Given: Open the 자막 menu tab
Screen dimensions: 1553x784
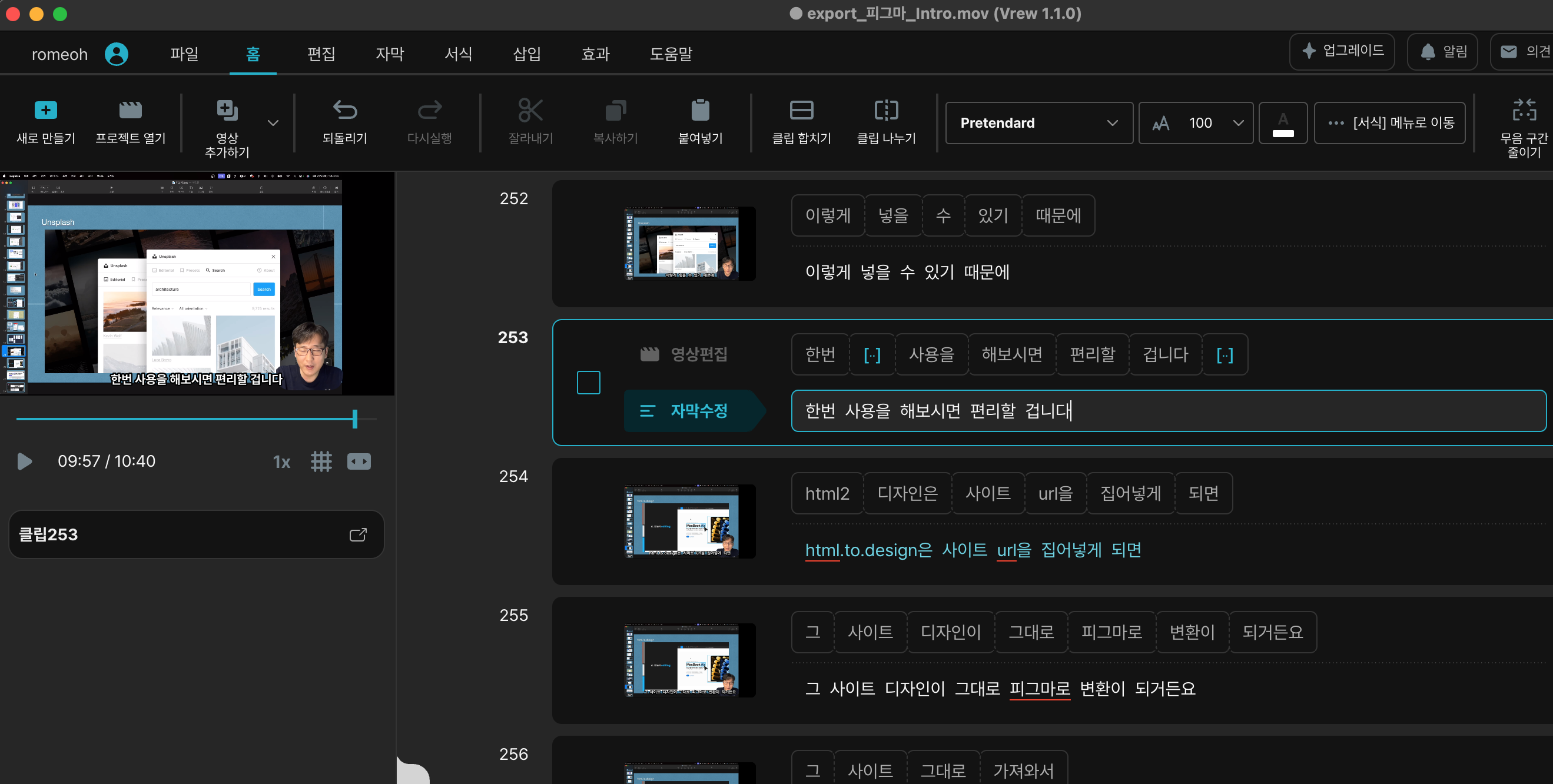Looking at the screenshot, I should [x=390, y=54].
